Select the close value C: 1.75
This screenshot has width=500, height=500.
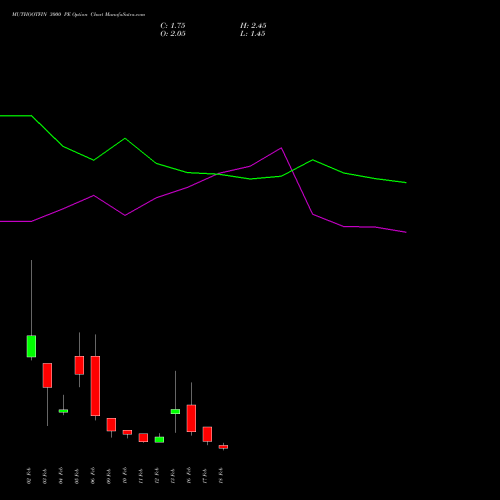pos(173,26)
